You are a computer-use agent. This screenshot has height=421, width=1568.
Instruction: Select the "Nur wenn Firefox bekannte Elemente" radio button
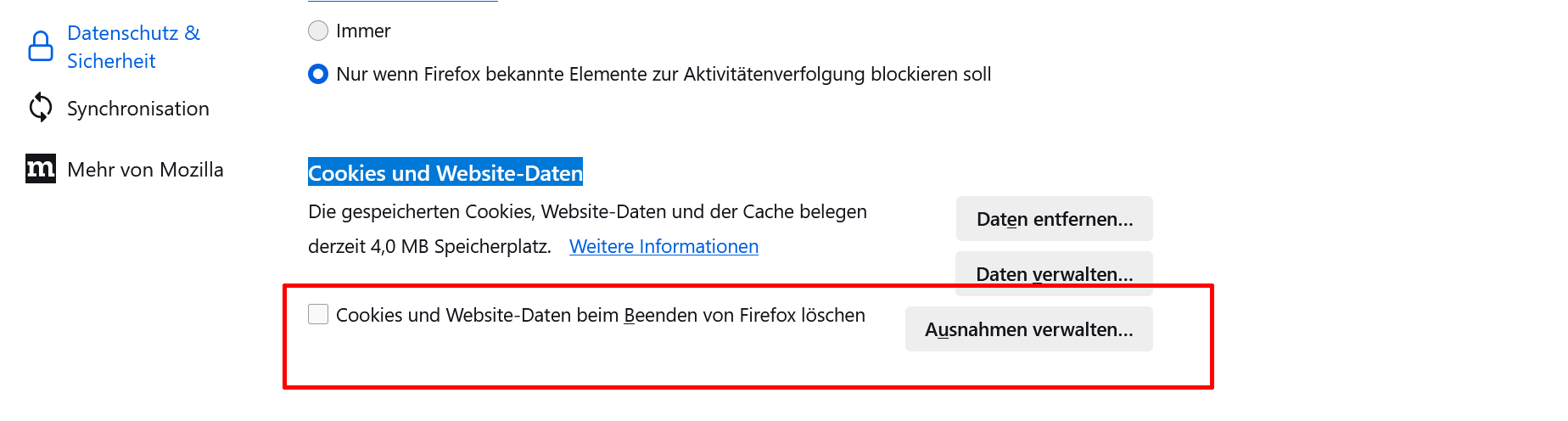click(318, 75)
